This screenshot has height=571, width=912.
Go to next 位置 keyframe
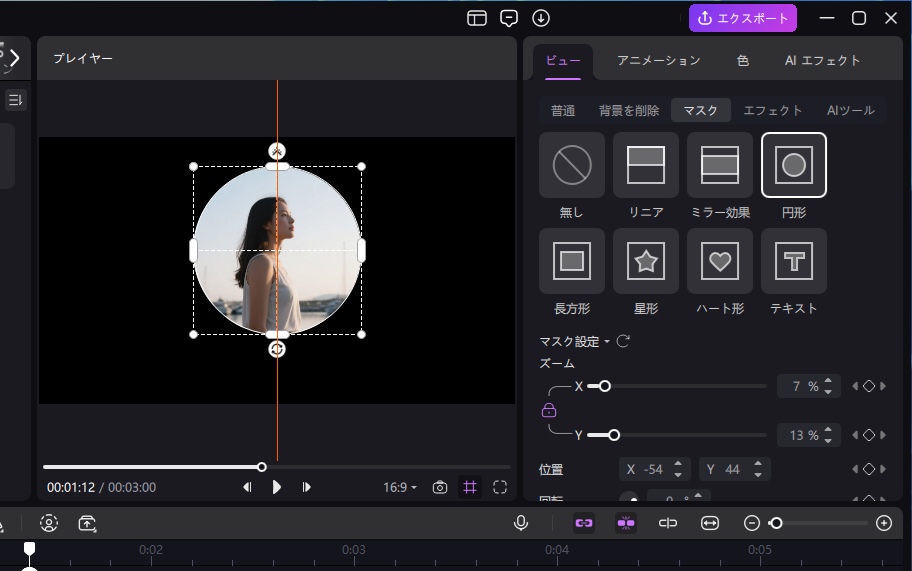pyautogui.click(x=883, y=469)
